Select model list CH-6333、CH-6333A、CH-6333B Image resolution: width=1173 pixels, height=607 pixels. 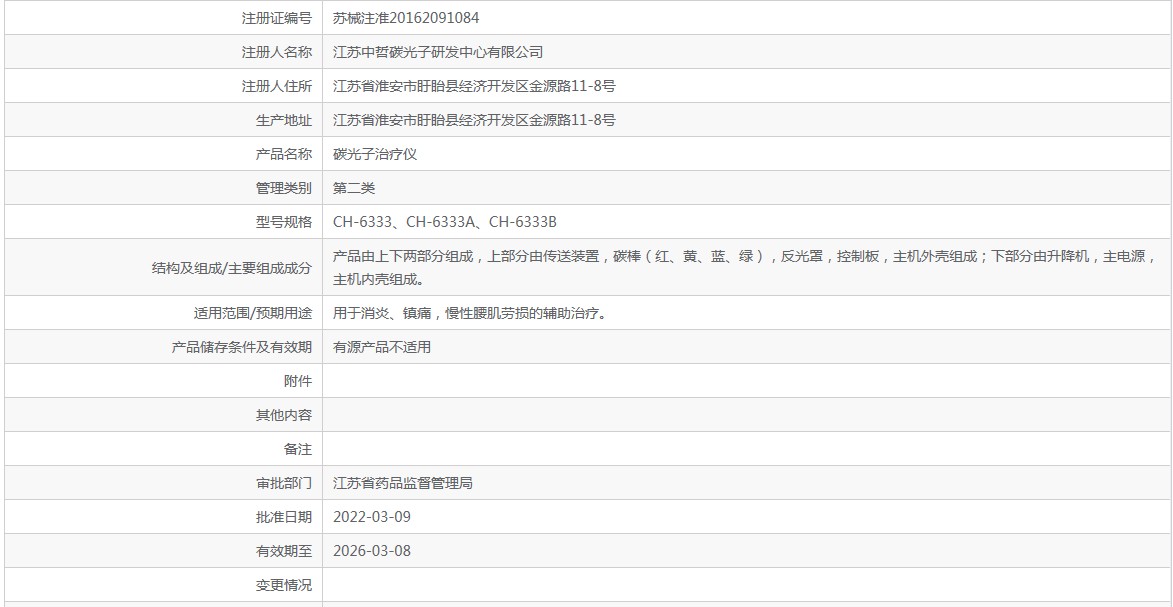(x=444, y=222)
